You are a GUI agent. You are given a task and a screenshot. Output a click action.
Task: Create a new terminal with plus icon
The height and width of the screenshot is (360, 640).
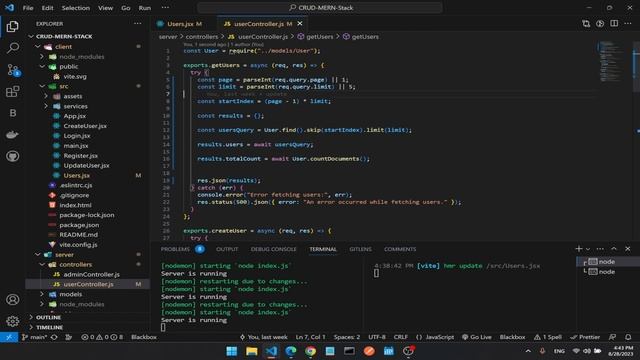(x=578, y=249)
